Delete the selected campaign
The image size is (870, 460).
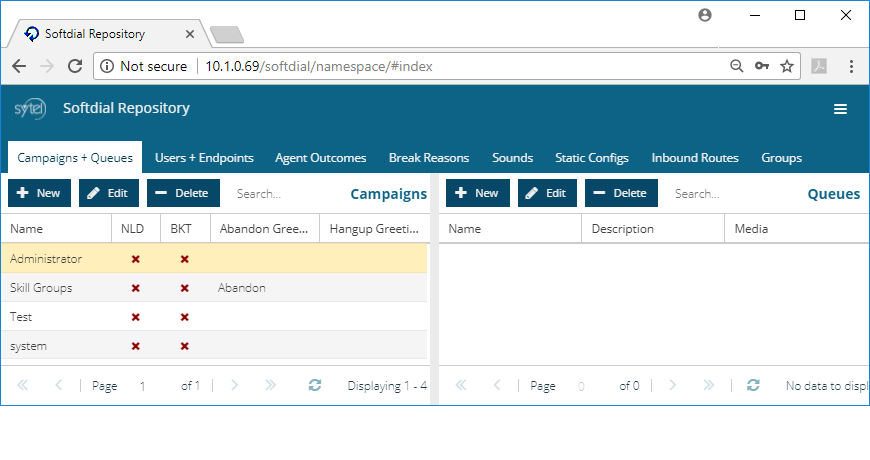[183, 193]
